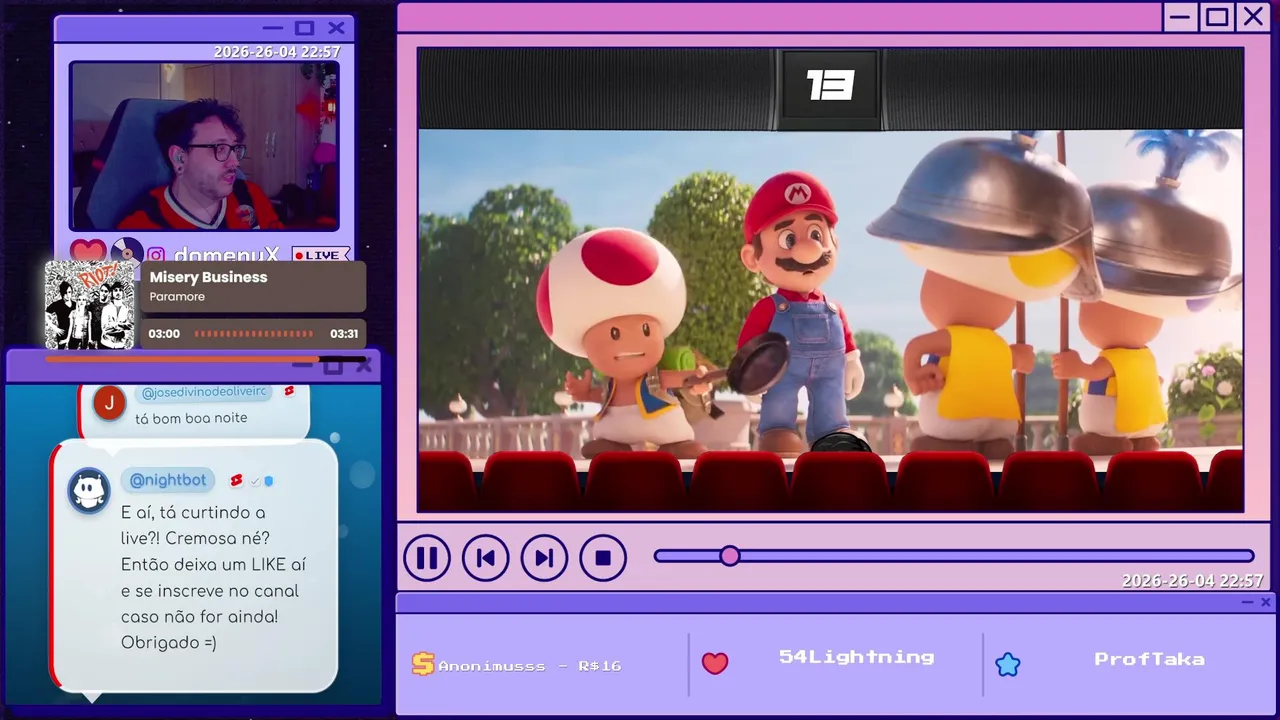Close the video player window
This screenshot has height=720, width=1280.
click(x=1253, y=17)
